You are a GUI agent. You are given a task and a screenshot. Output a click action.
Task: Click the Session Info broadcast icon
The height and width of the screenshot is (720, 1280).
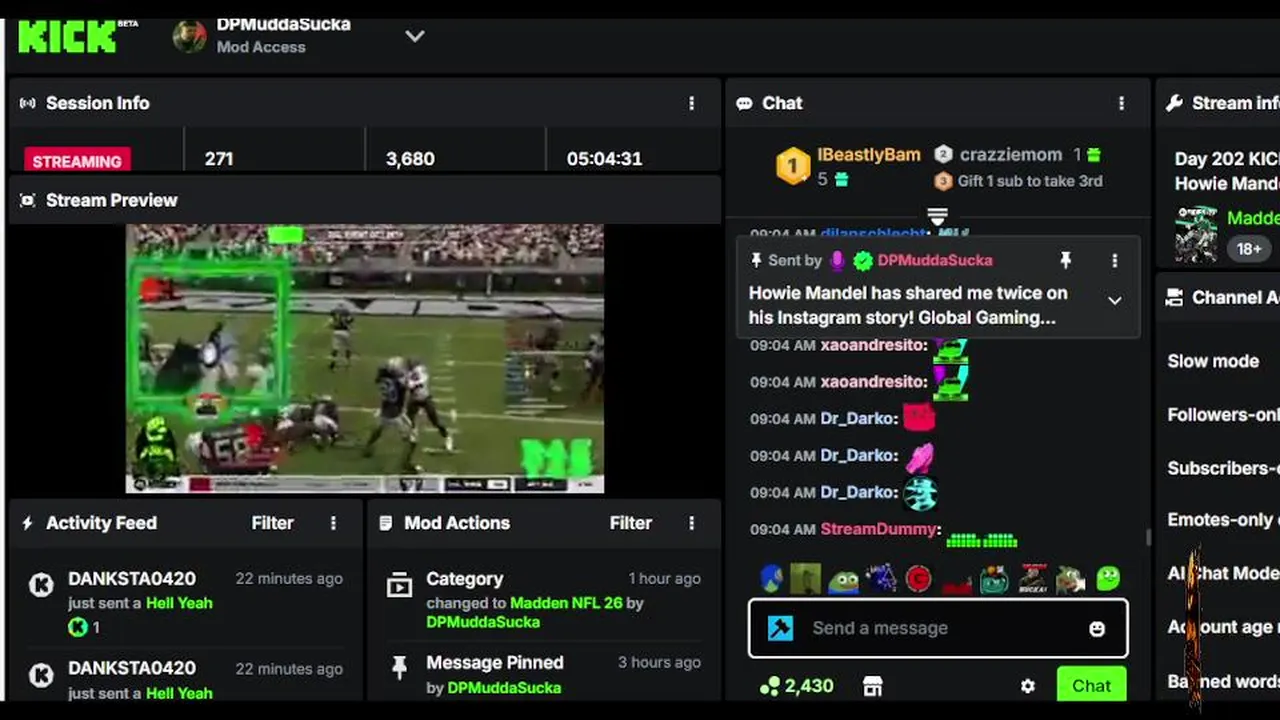(28, 103)
